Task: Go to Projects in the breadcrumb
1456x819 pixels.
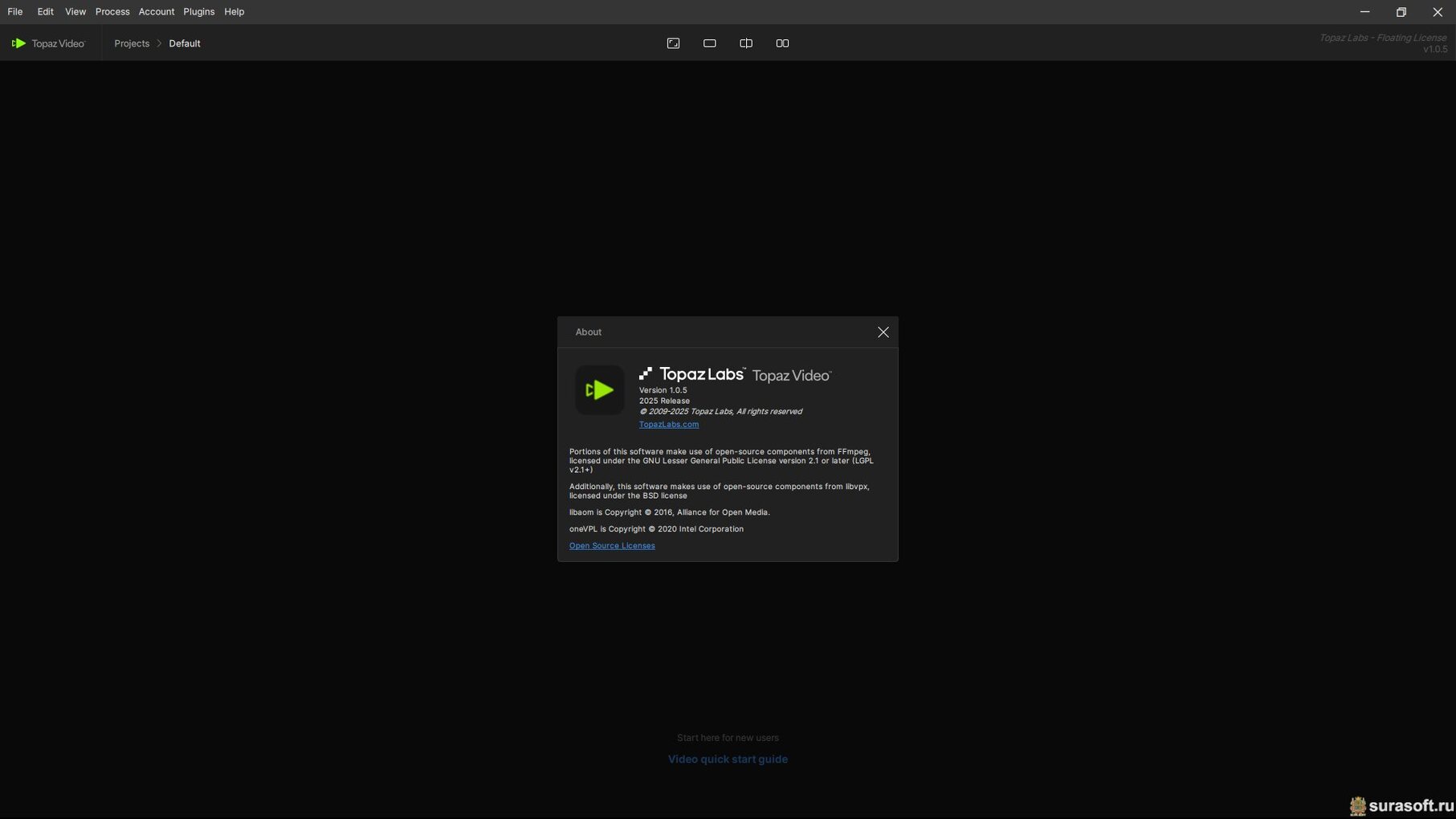Action: point(132,43)
